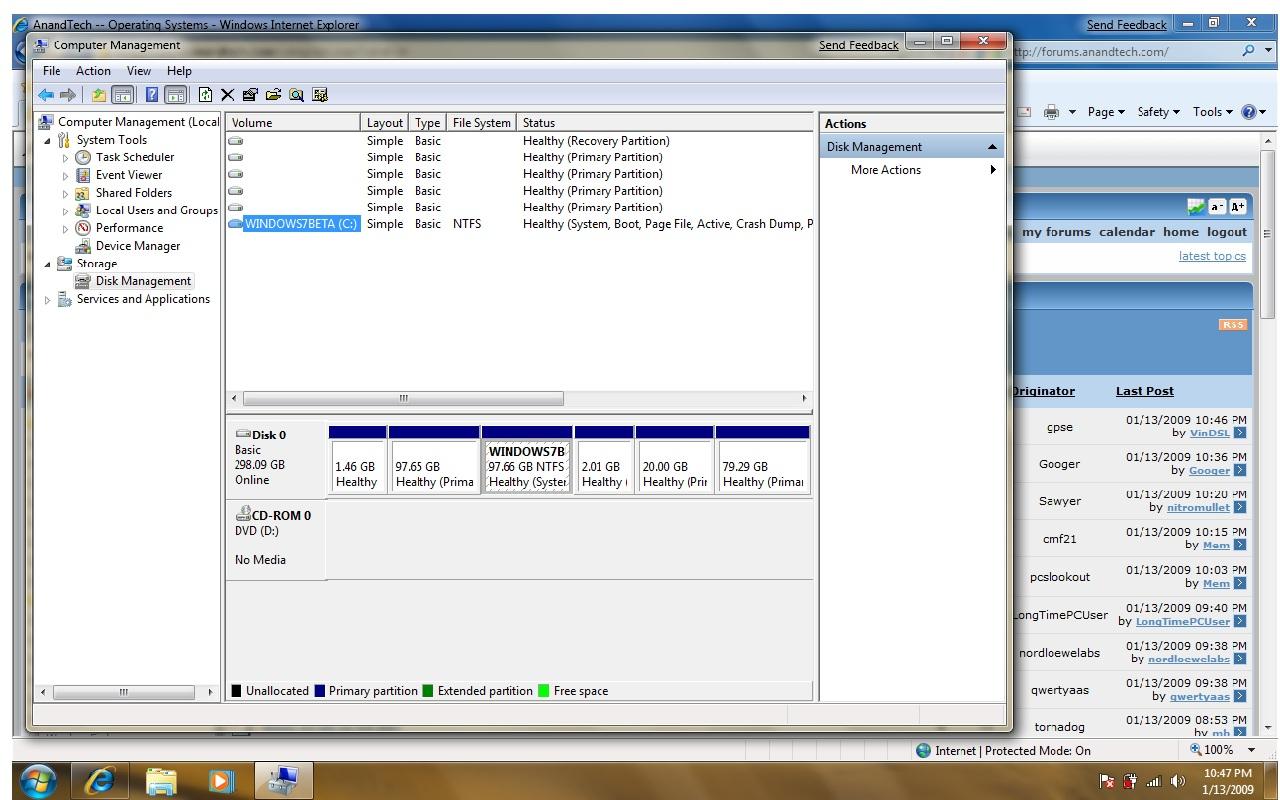This screenshot has width=1280, height=800.
Task: Click the grey Forward arrow
Action: (x=68, y=95)
